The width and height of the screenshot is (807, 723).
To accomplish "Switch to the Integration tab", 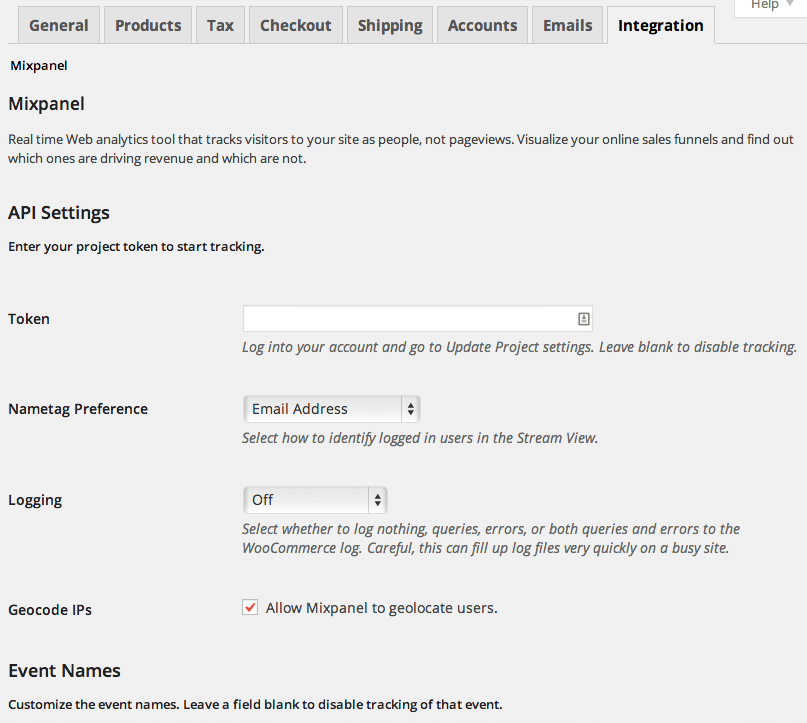I will [x=660, y=25].
